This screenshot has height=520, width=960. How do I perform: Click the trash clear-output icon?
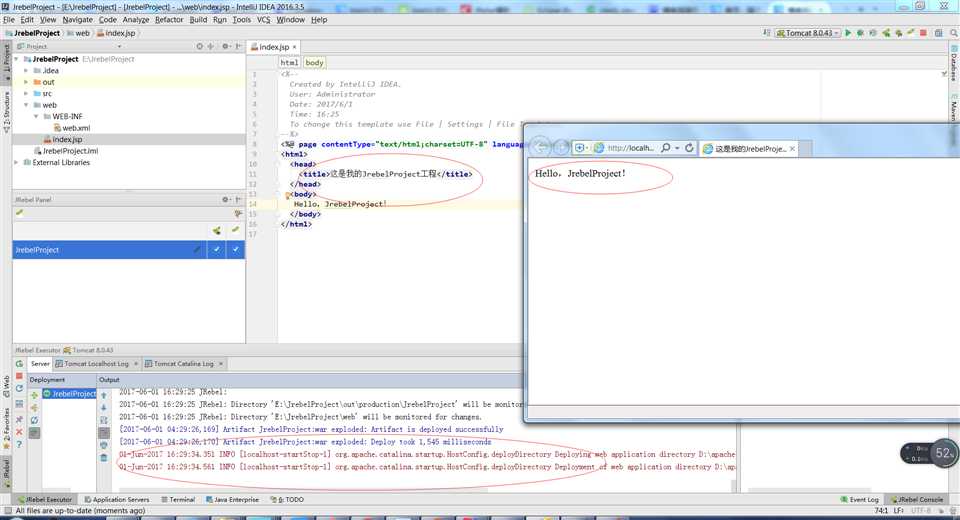103,458
